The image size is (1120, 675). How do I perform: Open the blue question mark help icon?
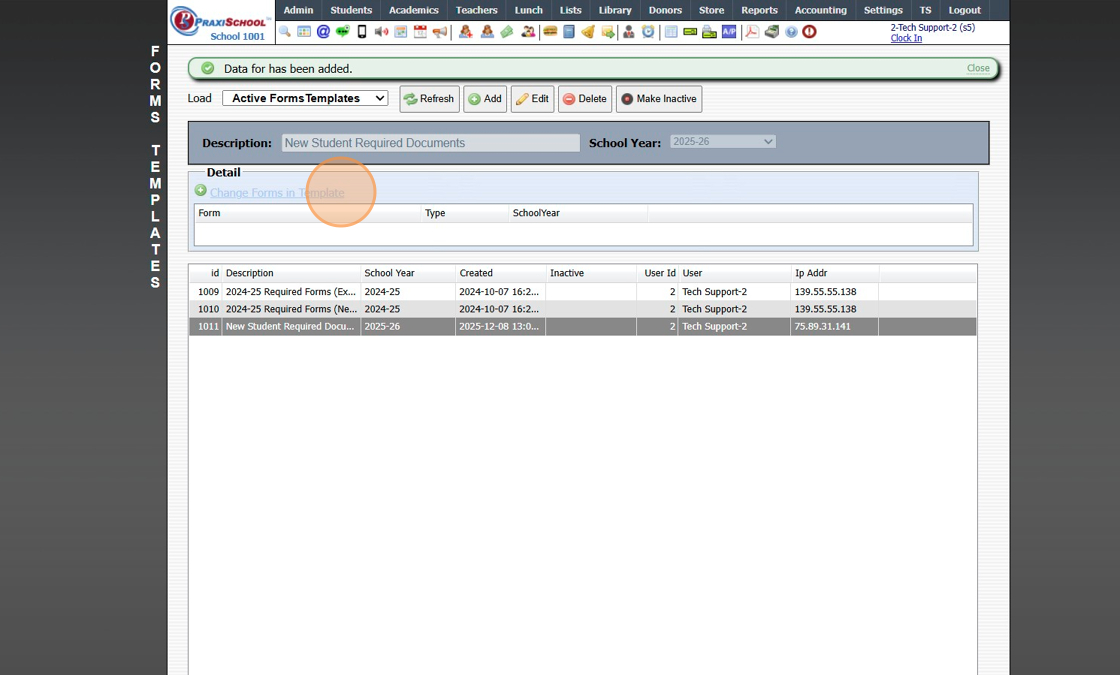click(791, 31)
